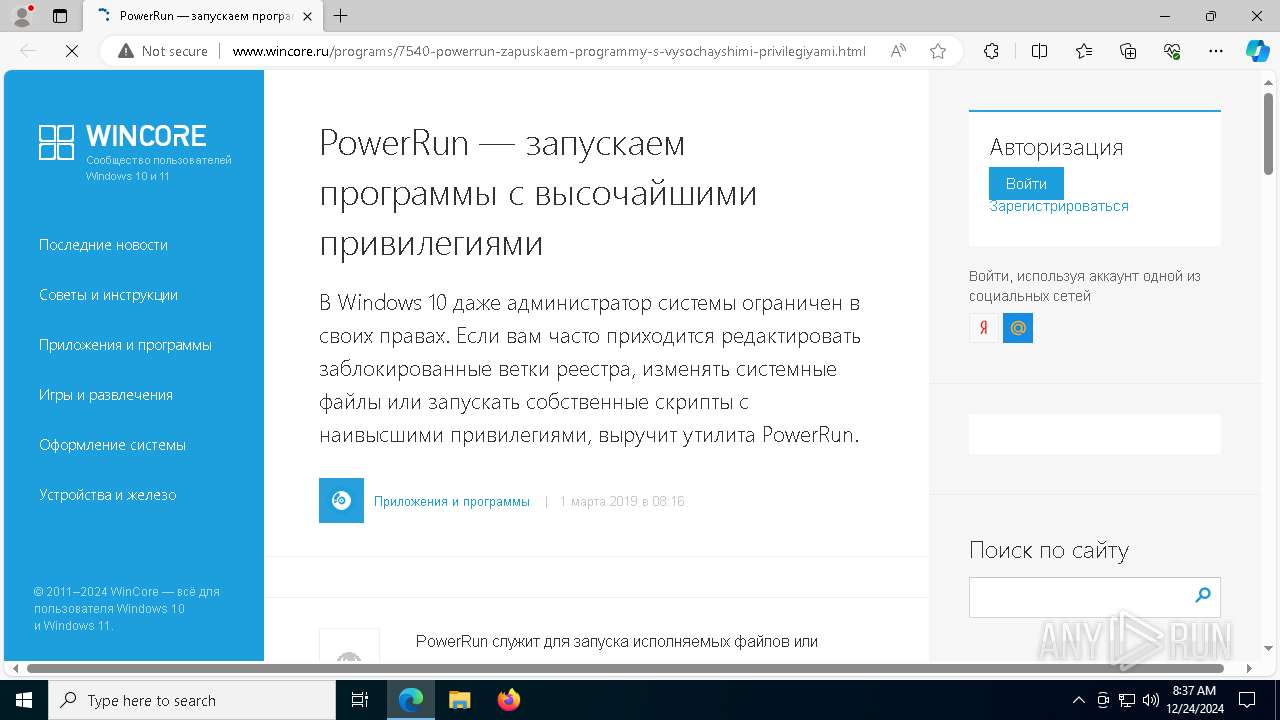Open the Favorites list icon
This screenshot has width=1280, height=720.
pyautogui.click(x=1084, y=51)
